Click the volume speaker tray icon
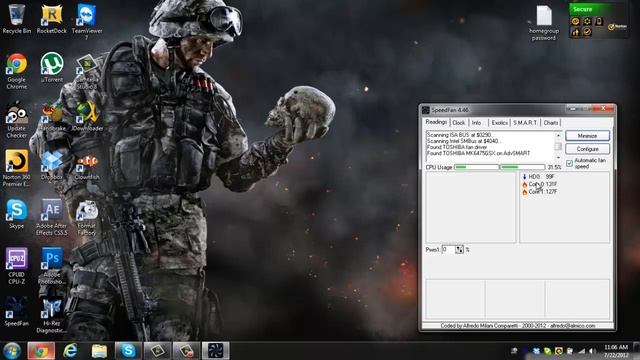 point(591,351)
